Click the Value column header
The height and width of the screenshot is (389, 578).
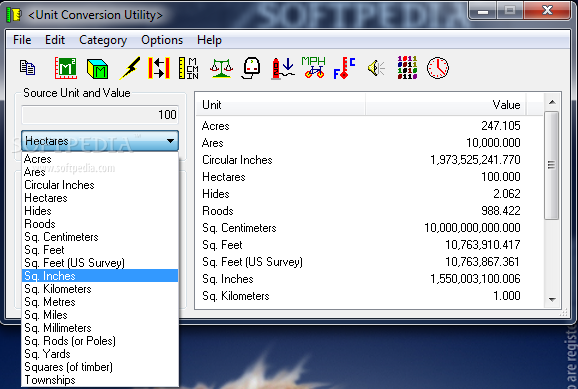pyautogui.click(x=446, y=105)
